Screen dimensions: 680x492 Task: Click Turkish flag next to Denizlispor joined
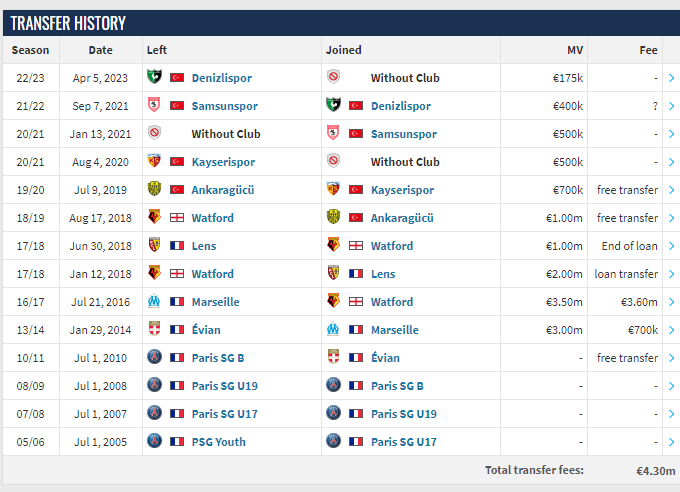[356, 106]
